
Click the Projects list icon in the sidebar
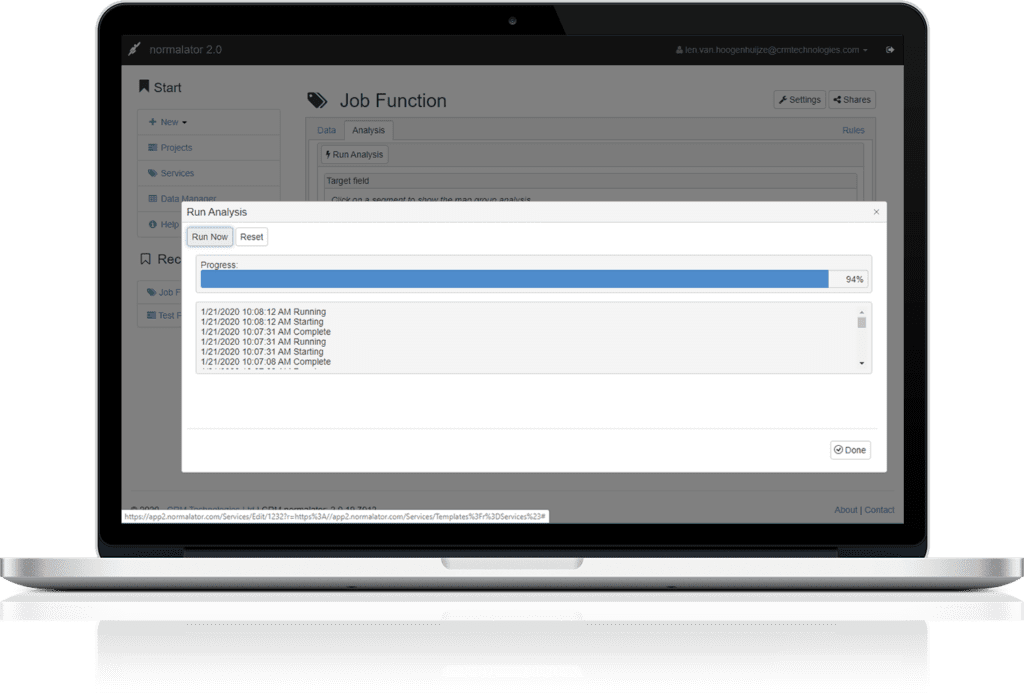[152, 148]
